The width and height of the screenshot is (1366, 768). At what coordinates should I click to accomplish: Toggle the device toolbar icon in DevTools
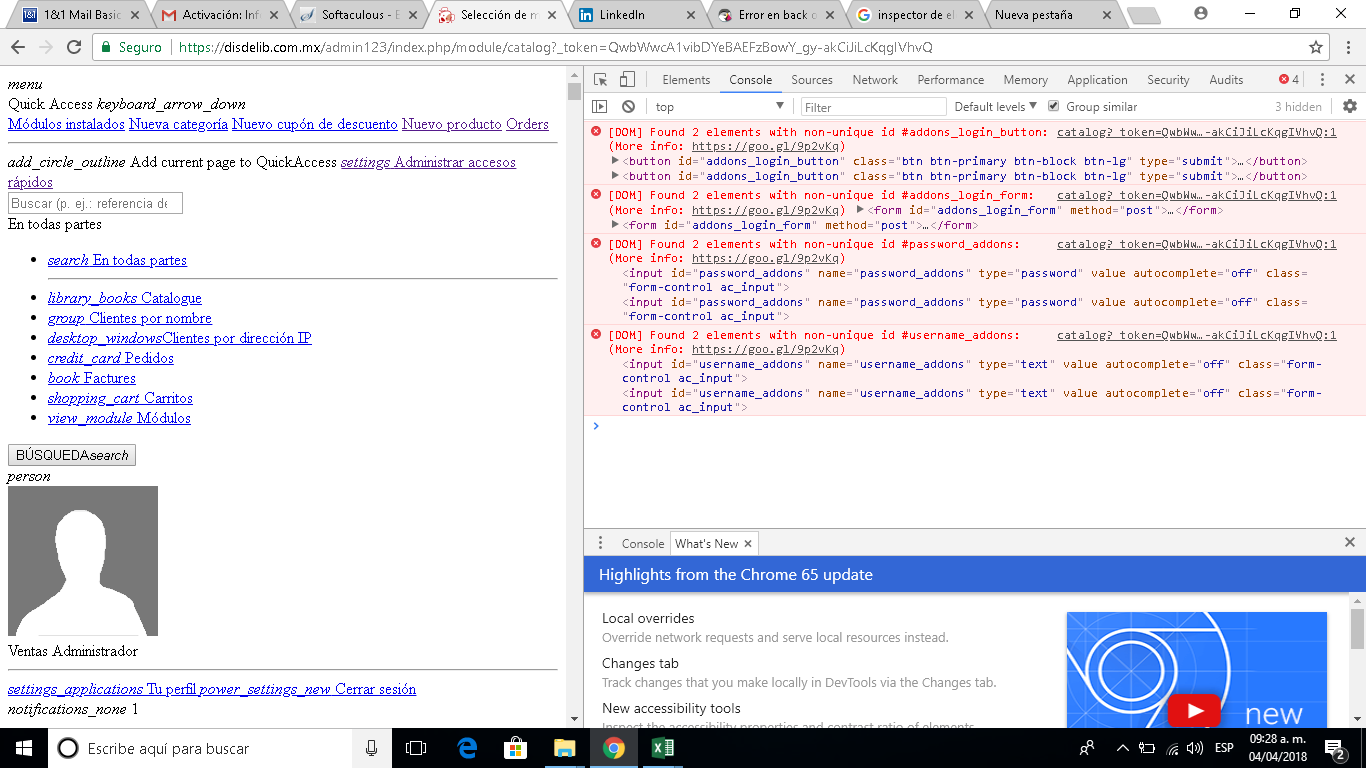click(627, 80)
